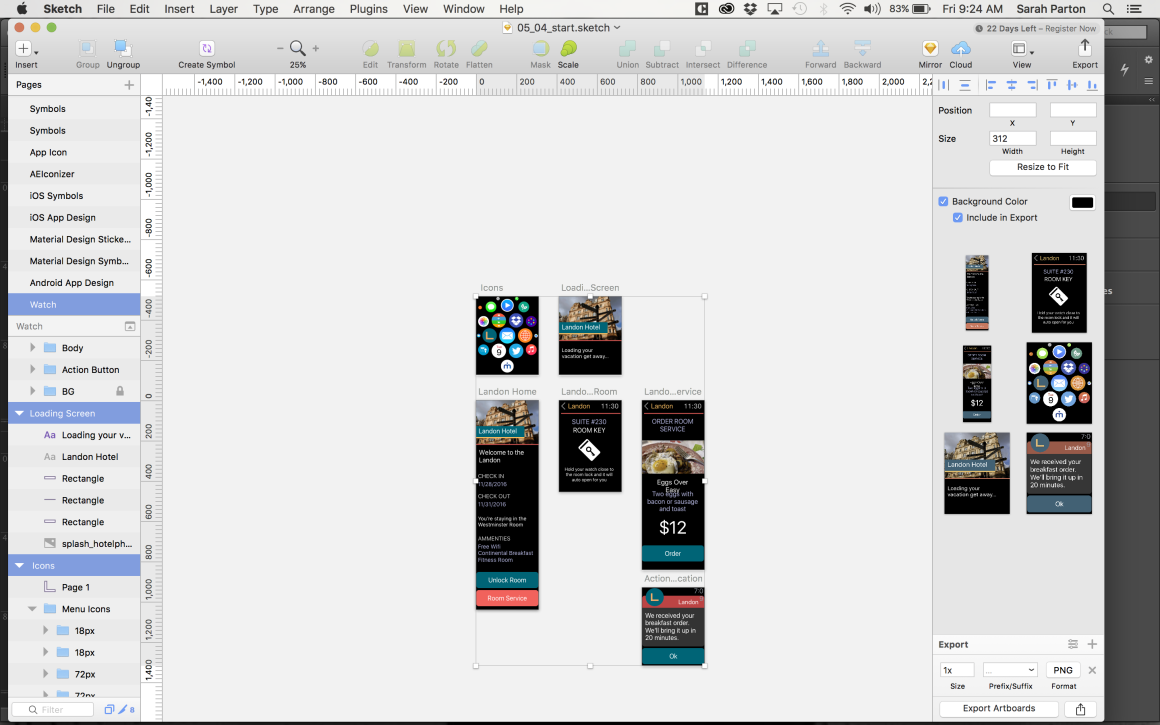Expand the BG layer group
The width and height of the screenshot is (1160, 725).
tap(33, 391)
